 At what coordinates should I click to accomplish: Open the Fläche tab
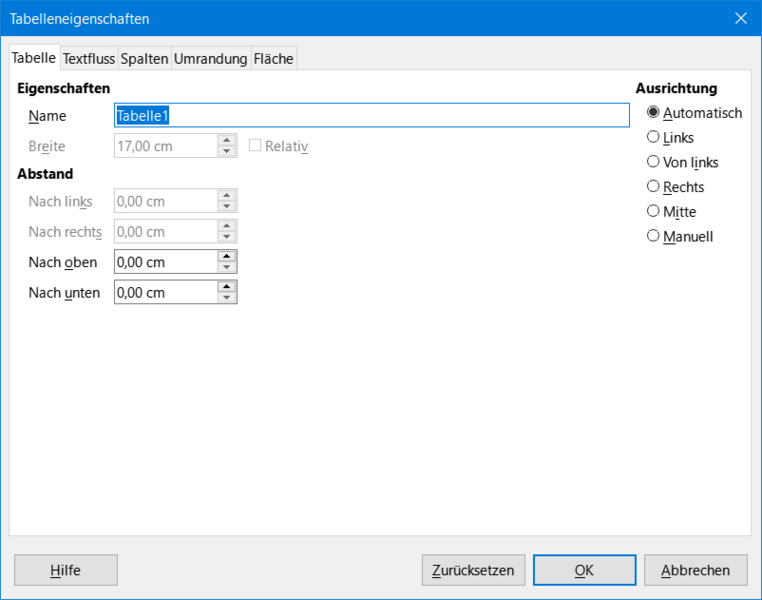(274, 59)
